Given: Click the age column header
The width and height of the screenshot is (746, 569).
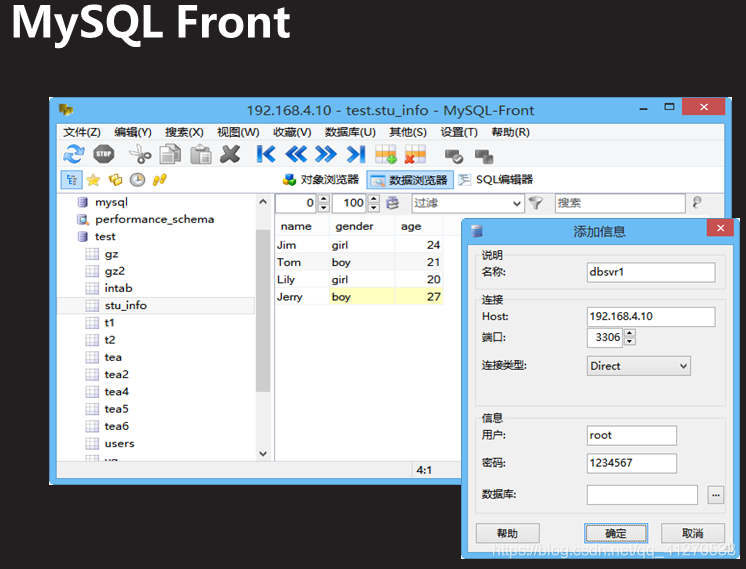Looking at the screenshot, I should [x=419, y=226].
